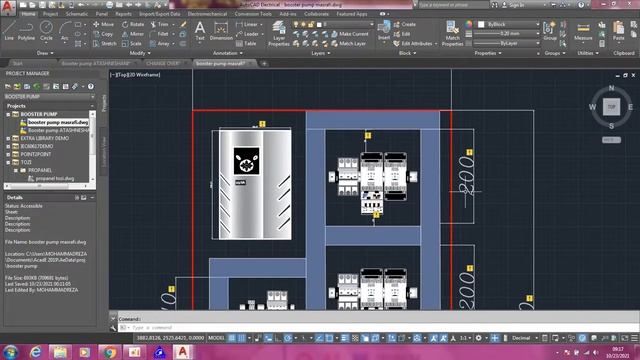Click the Copy tool in Modify panel
Screen dimensions: 640x360
click(x=103, y=34)
